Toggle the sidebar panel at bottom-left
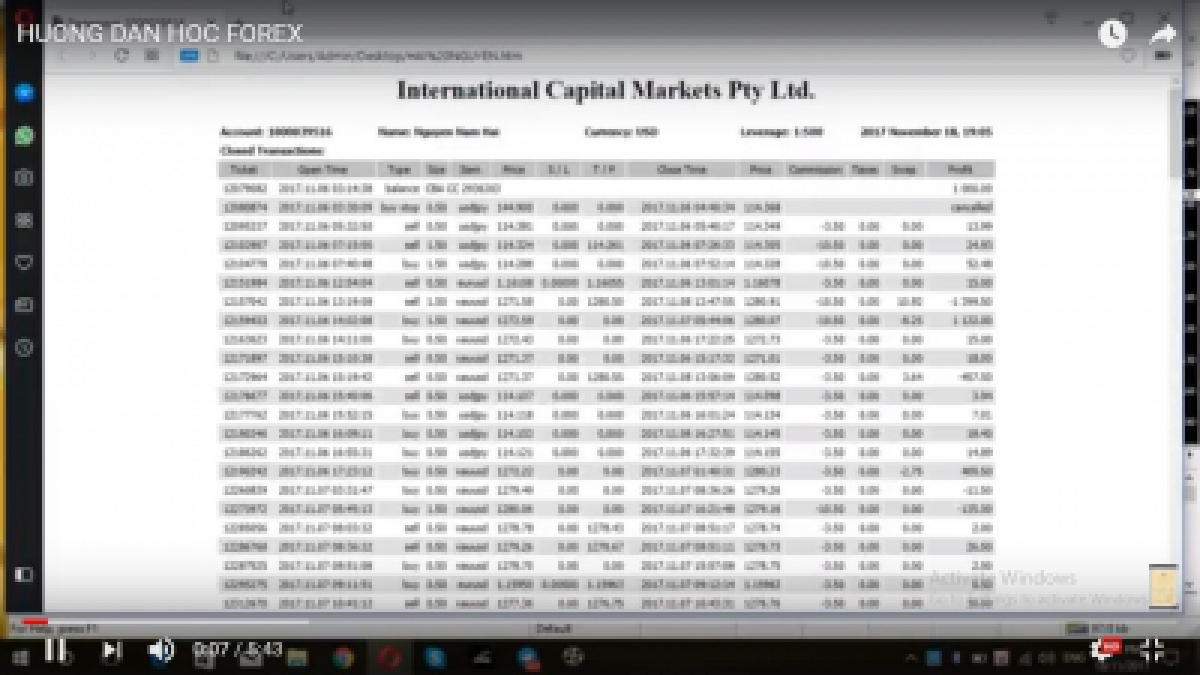Image resolution: width=1200 pixels, height=675 pixels. (x=24, y=574)
